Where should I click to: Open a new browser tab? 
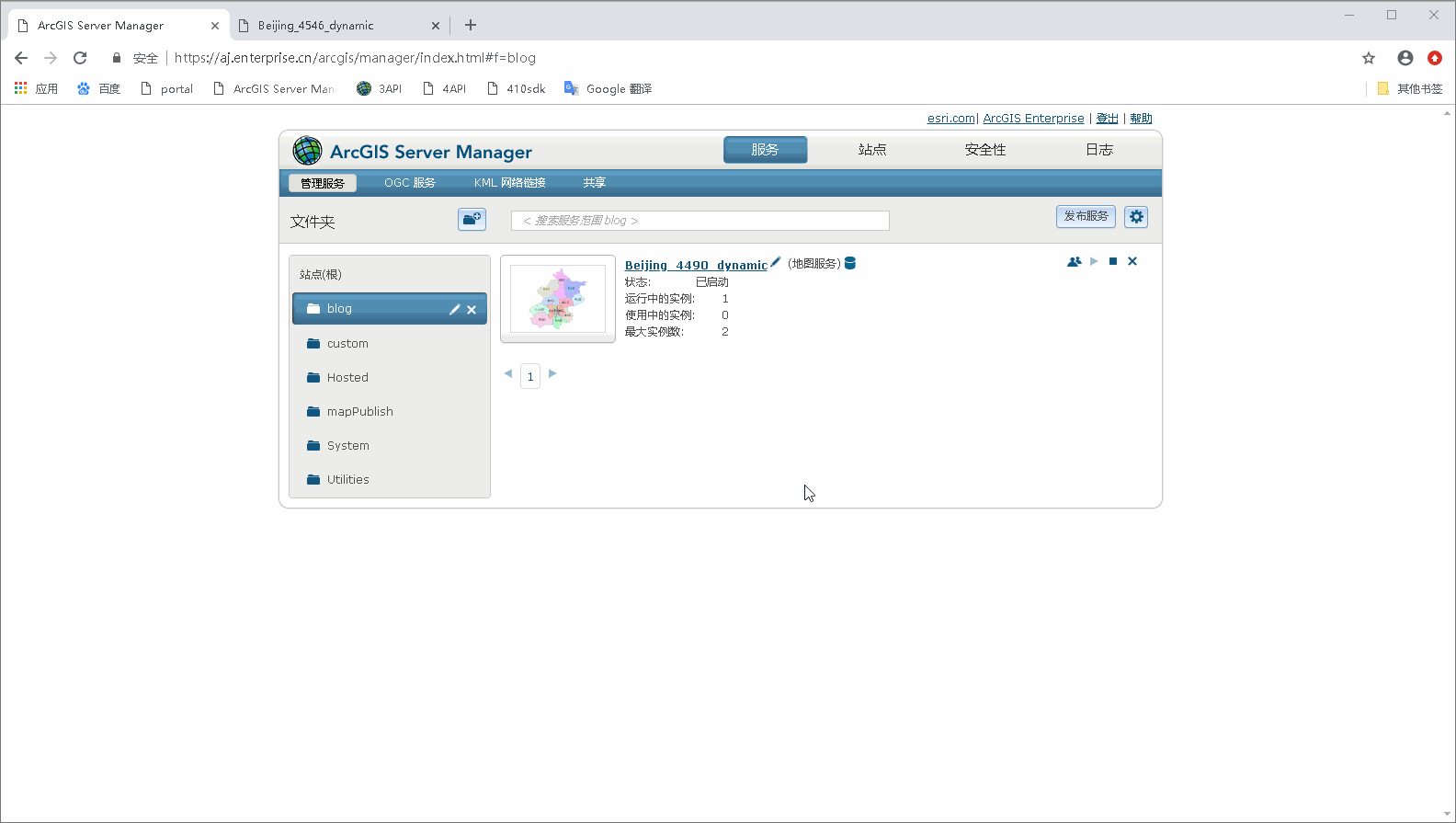[471, 25]
